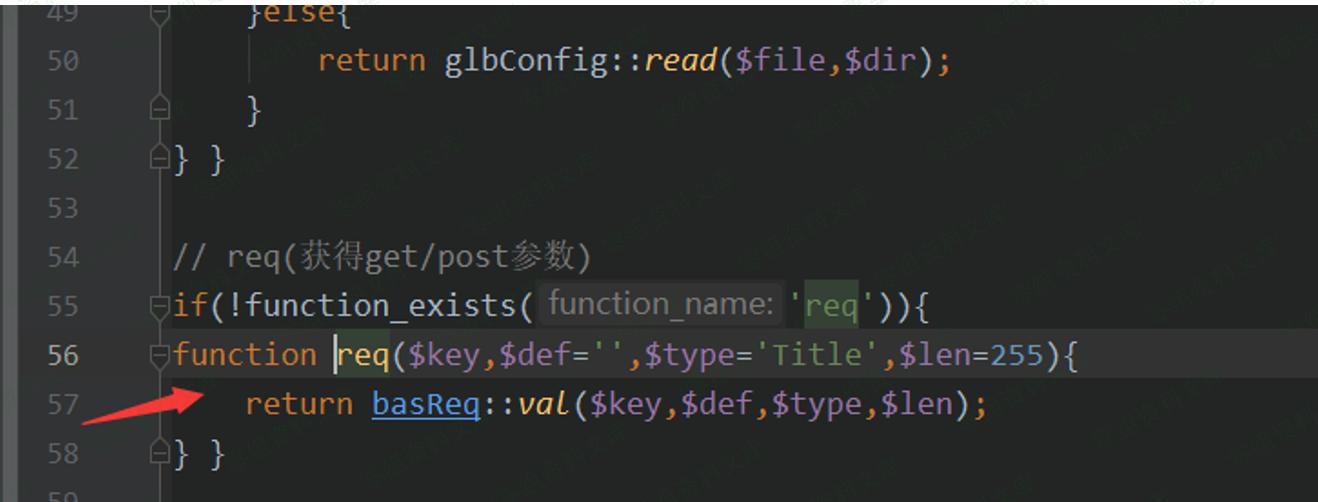This screenshot has height=502, width=1318.
Task: Click the req(获得get/post参数) comment line
Action: point(383,257)
